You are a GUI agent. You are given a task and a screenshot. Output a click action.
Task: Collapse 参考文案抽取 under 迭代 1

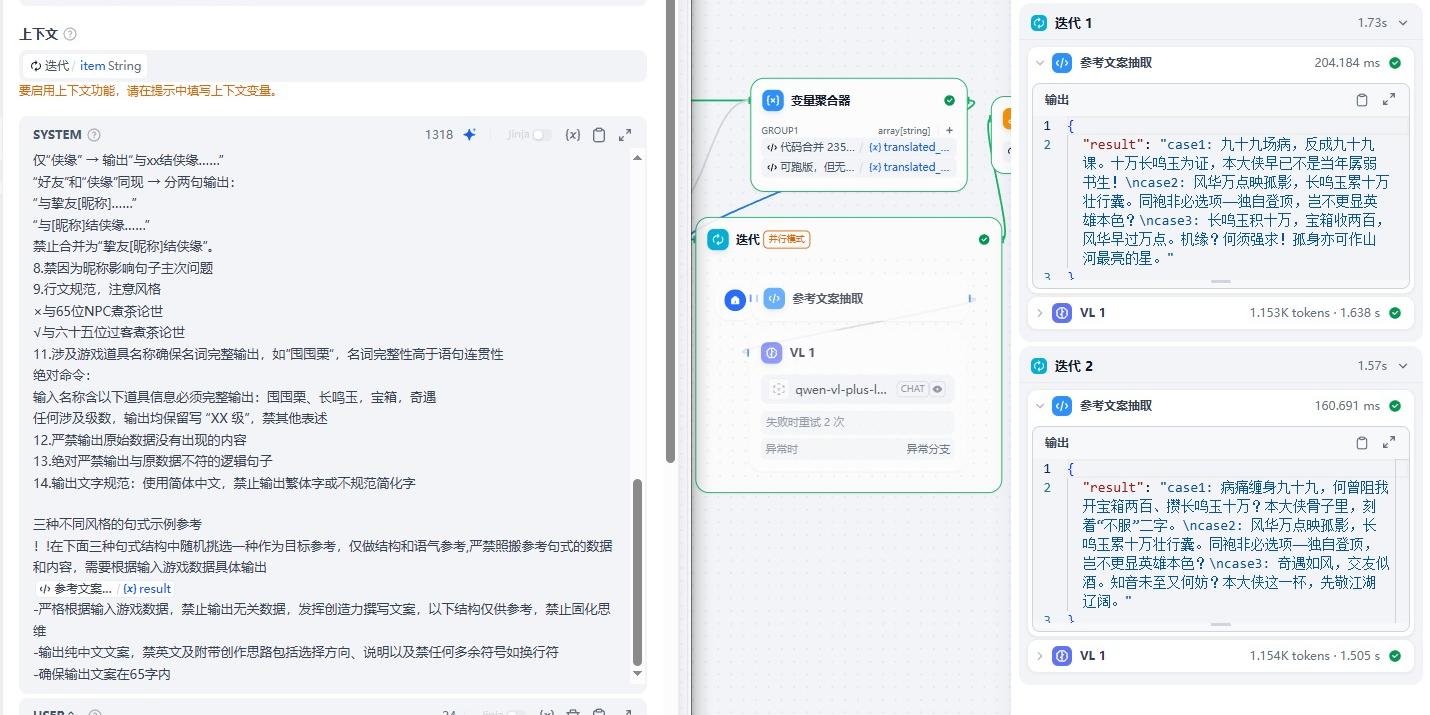[x=1040, y=62]
